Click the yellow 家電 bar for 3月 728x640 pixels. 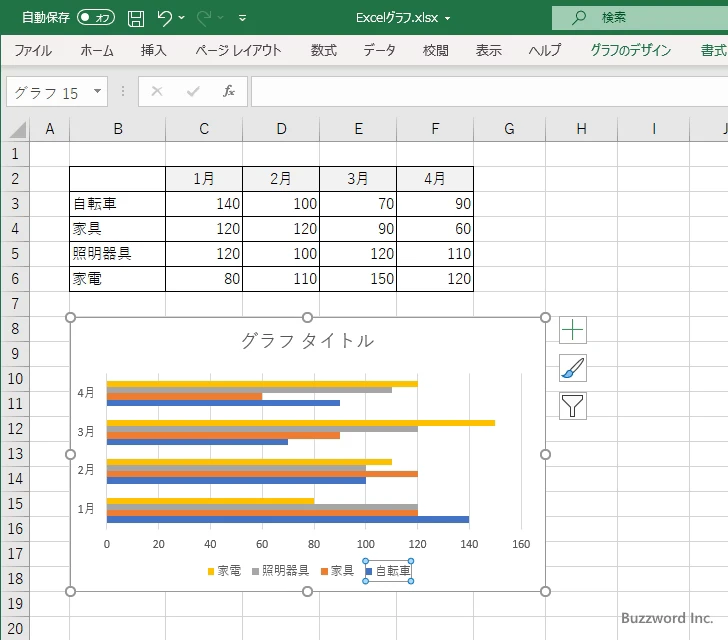click(x=300, y=423)
